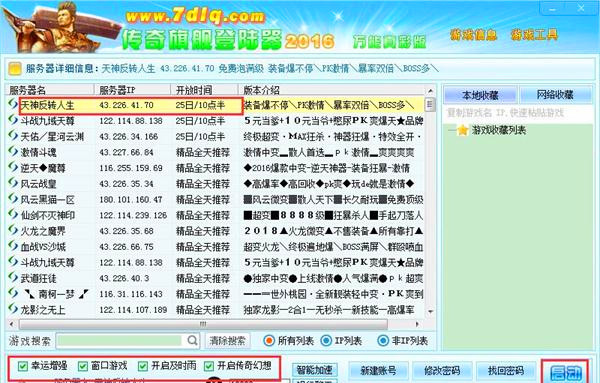The width and height of the screenshot is (600, 383).
Task: Click the server icon beside 激情斗魂
Action: point(13,152)
